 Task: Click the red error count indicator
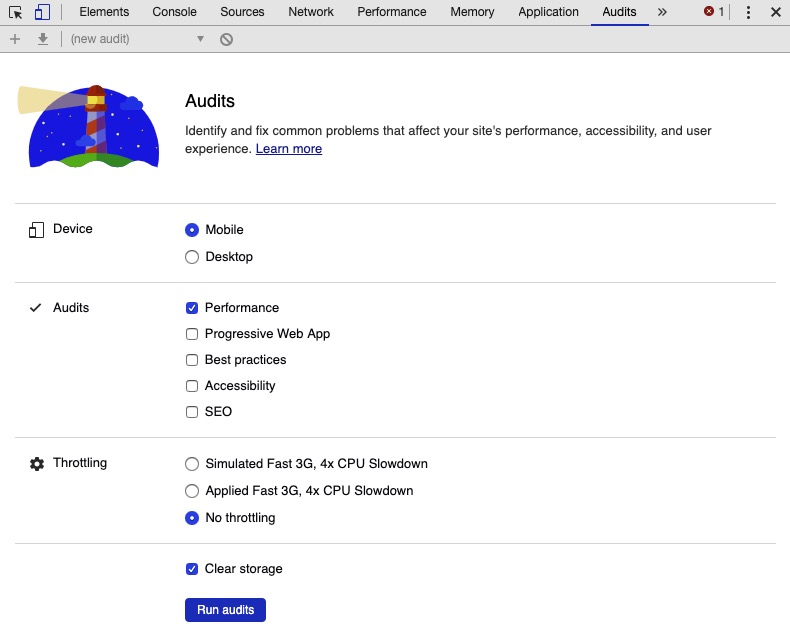point(714,12)
